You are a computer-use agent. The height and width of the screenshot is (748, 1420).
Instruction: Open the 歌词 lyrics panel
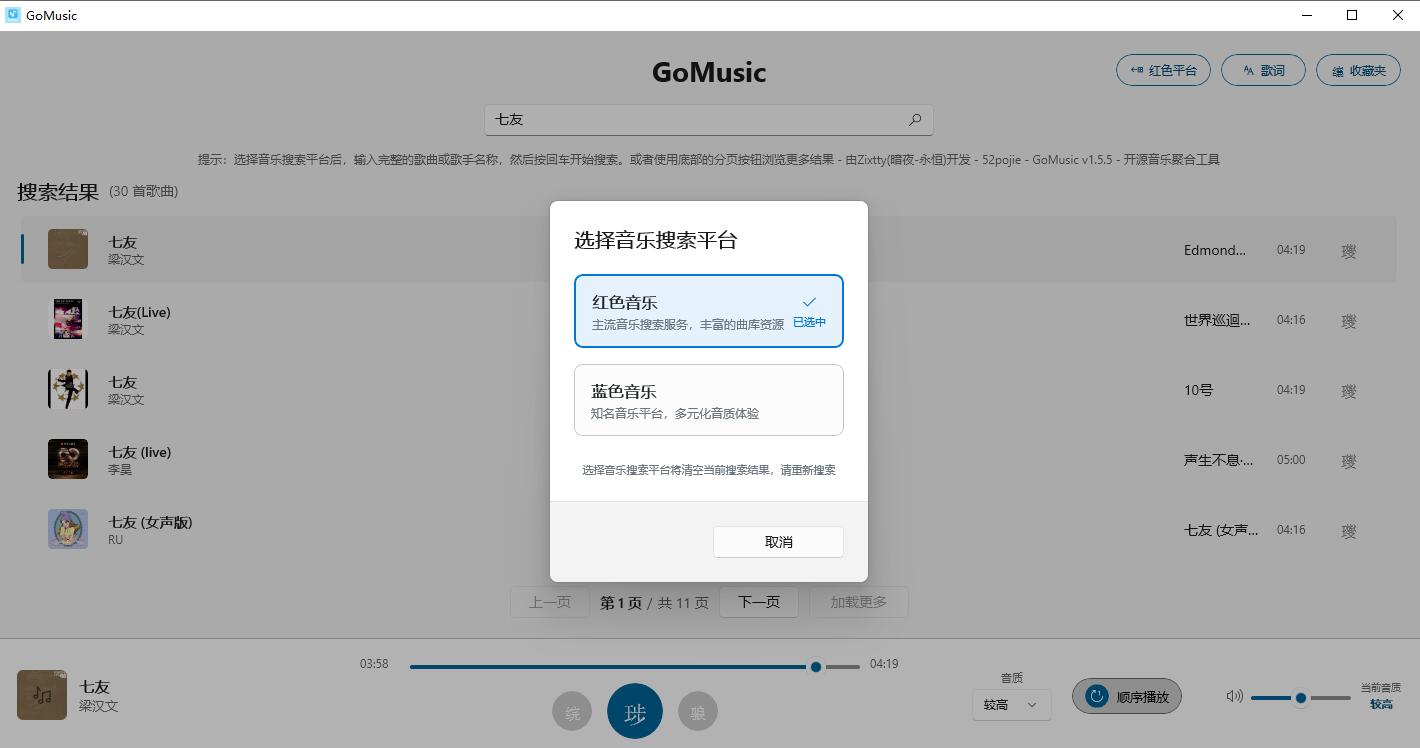coord(1263,70)
